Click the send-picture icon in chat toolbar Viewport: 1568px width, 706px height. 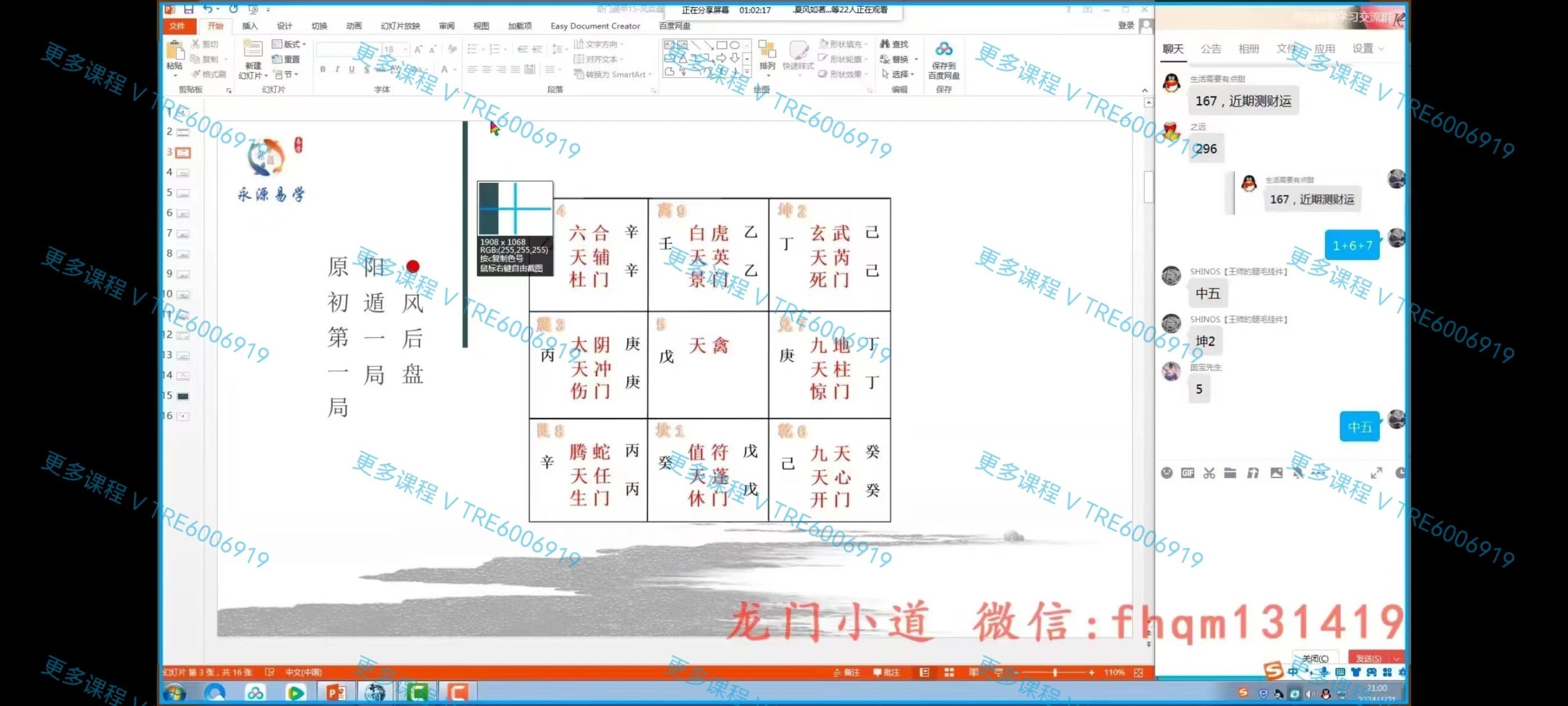1276,473
